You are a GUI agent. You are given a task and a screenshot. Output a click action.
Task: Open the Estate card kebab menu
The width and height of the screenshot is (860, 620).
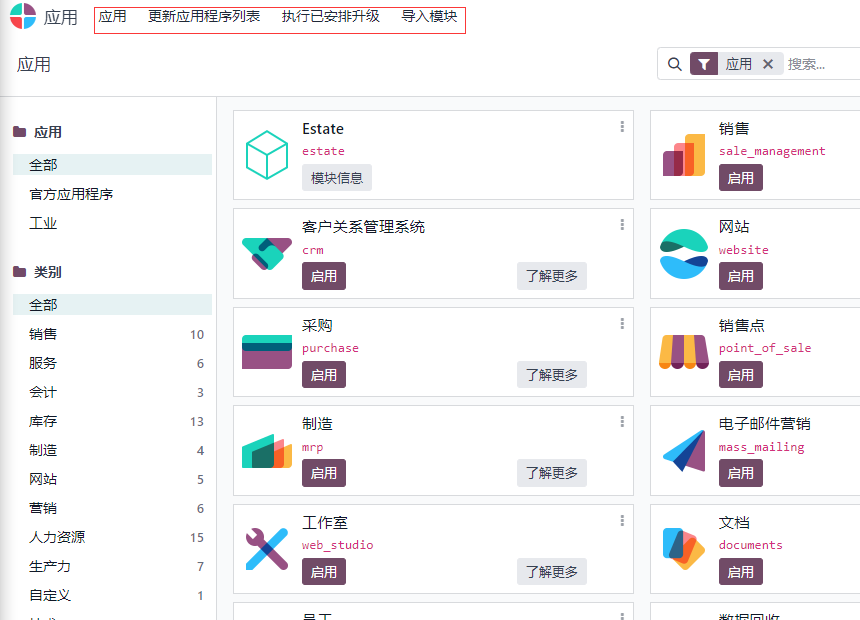click(622, 127)
